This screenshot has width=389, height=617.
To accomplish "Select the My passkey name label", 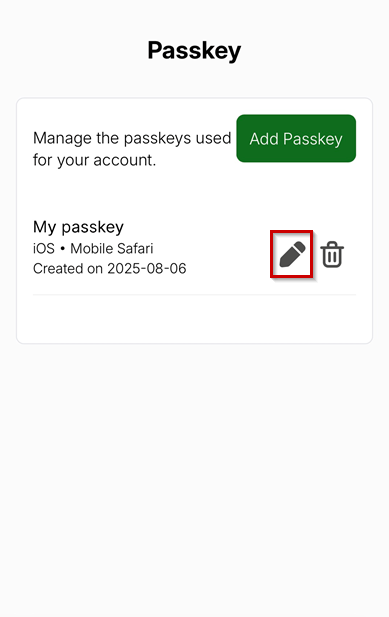I will point(78,227).
